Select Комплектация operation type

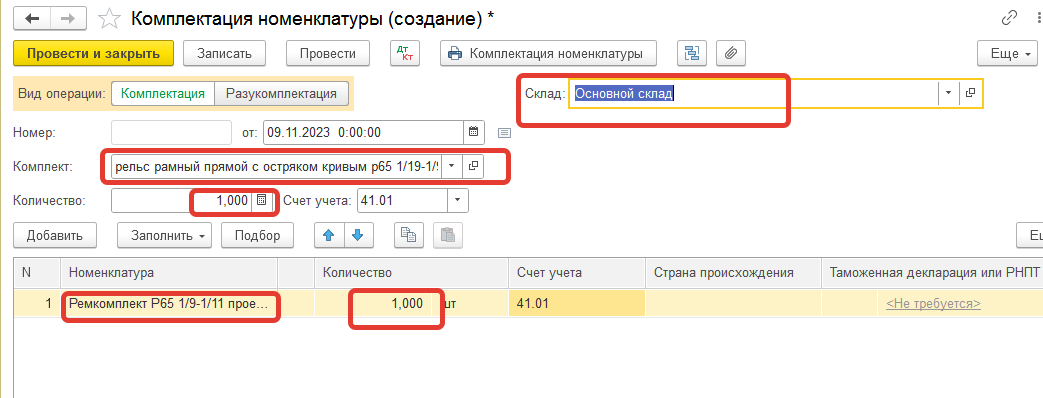point(163,94)
